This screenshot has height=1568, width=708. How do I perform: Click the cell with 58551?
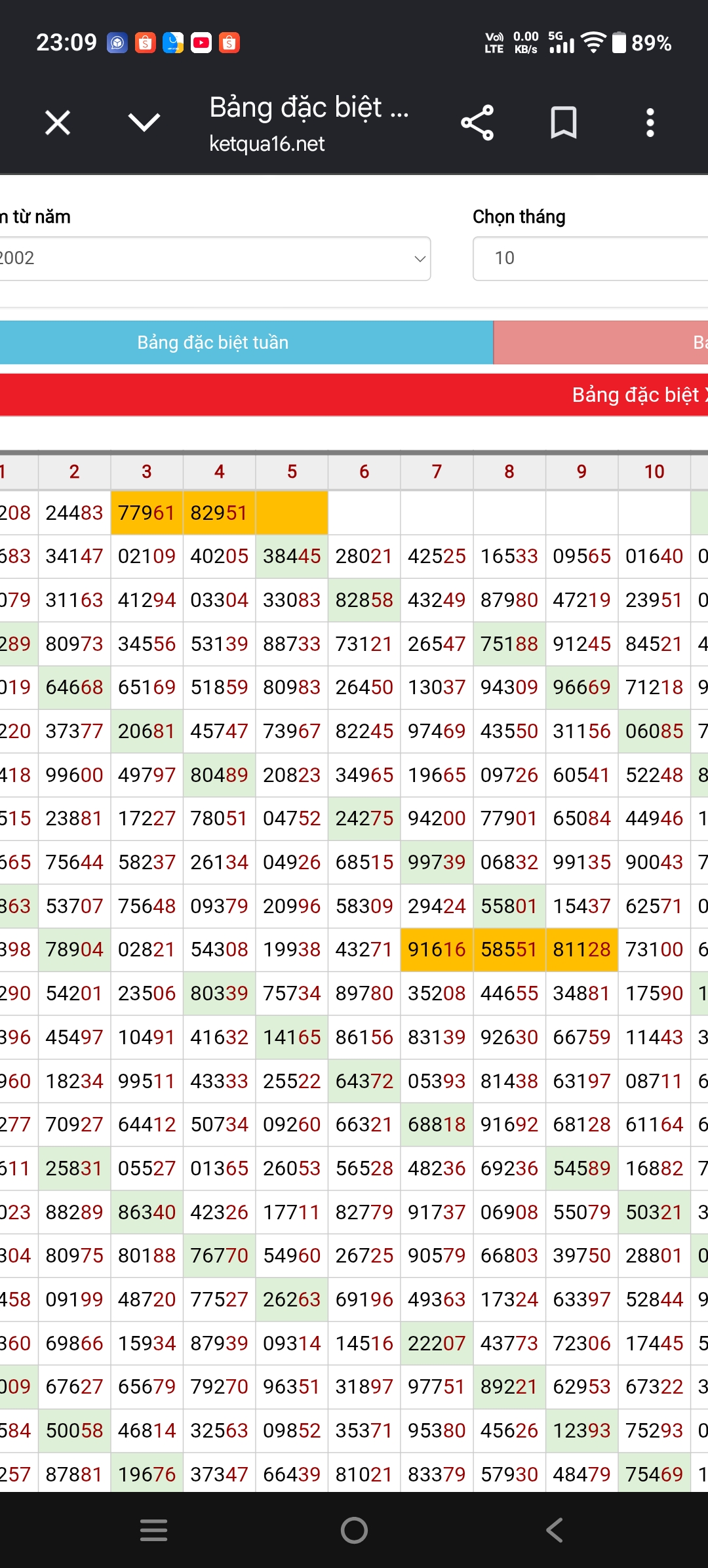(509, 950)
